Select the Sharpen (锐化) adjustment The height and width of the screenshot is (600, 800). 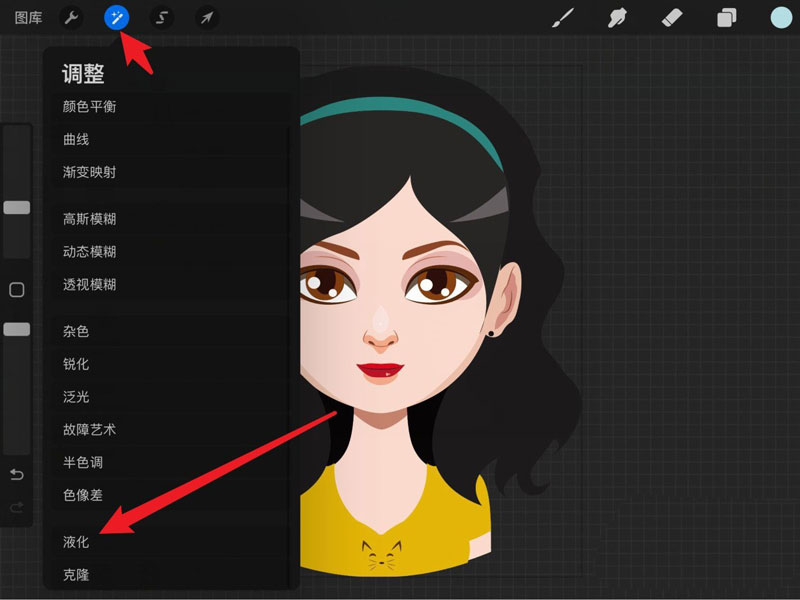[75, 364]
